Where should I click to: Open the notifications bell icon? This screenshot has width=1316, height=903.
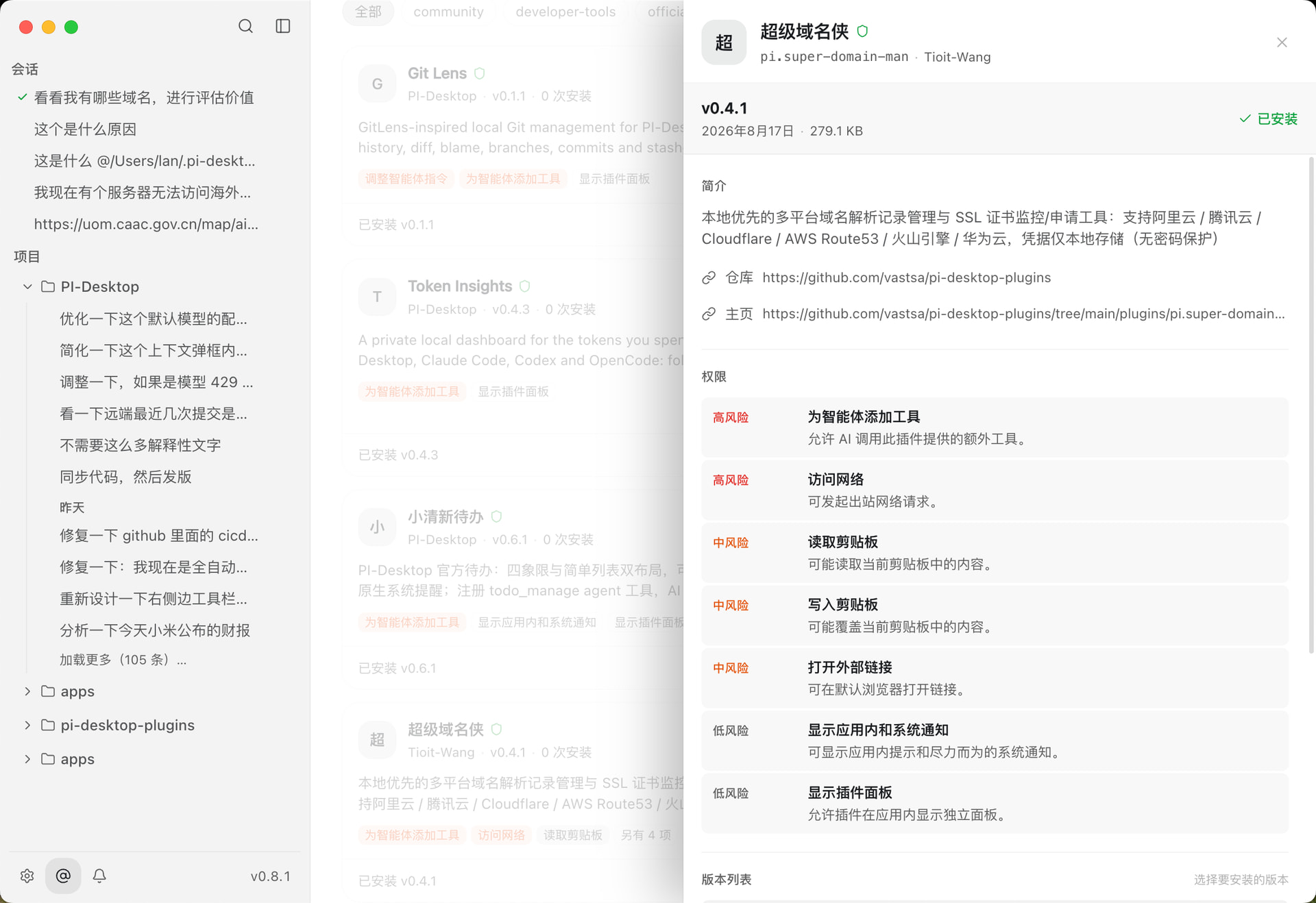click(x=99, y=876)
